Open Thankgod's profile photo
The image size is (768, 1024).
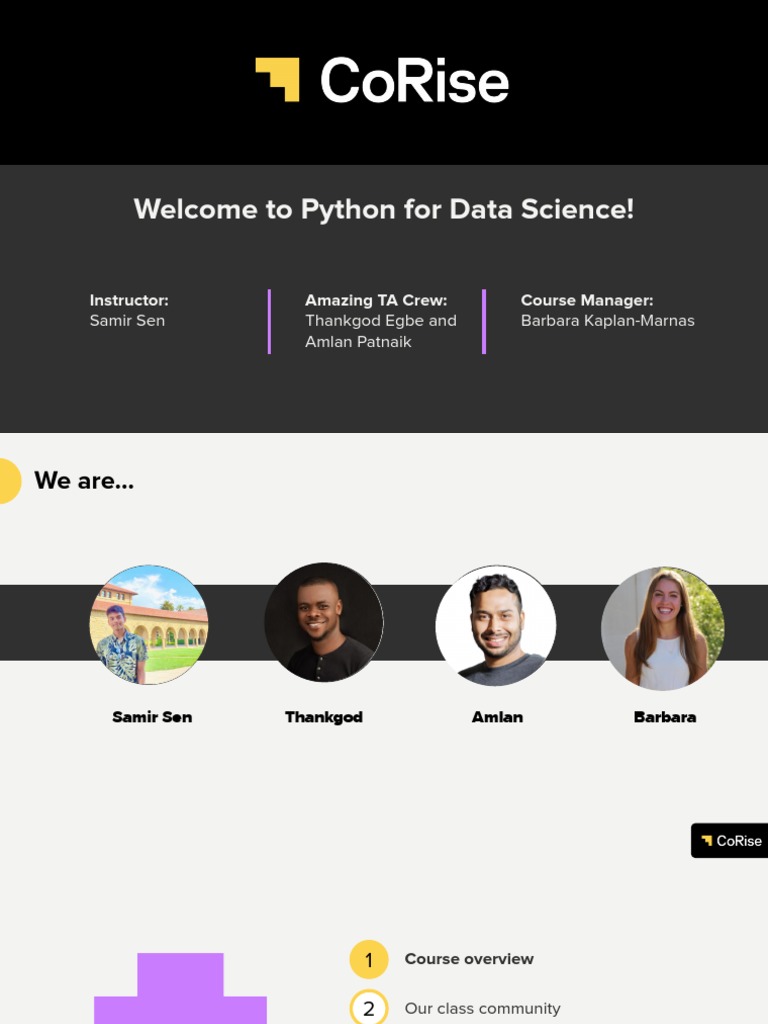[x=323, y=623]
